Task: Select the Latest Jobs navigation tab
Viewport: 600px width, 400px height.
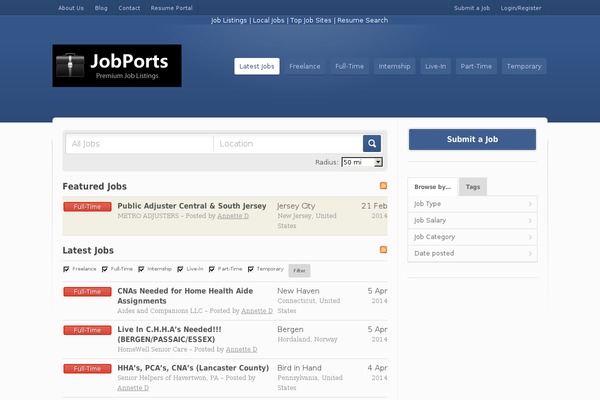Action: [257, 66]
